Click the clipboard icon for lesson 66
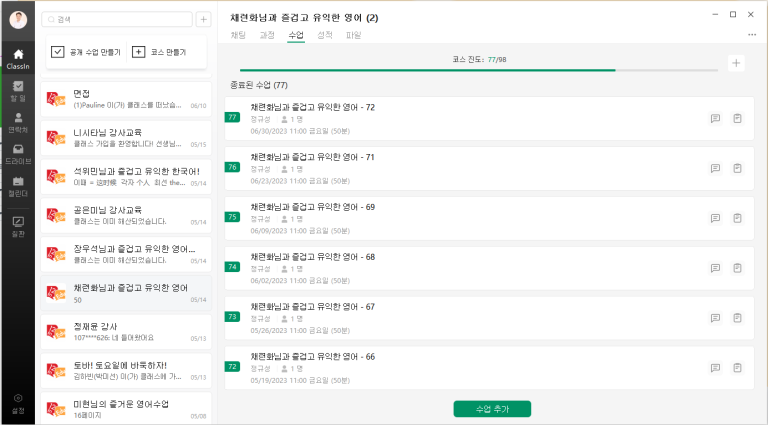Image resolution: width=768 pixels, height=425 pixels. (x=737, y=366)
